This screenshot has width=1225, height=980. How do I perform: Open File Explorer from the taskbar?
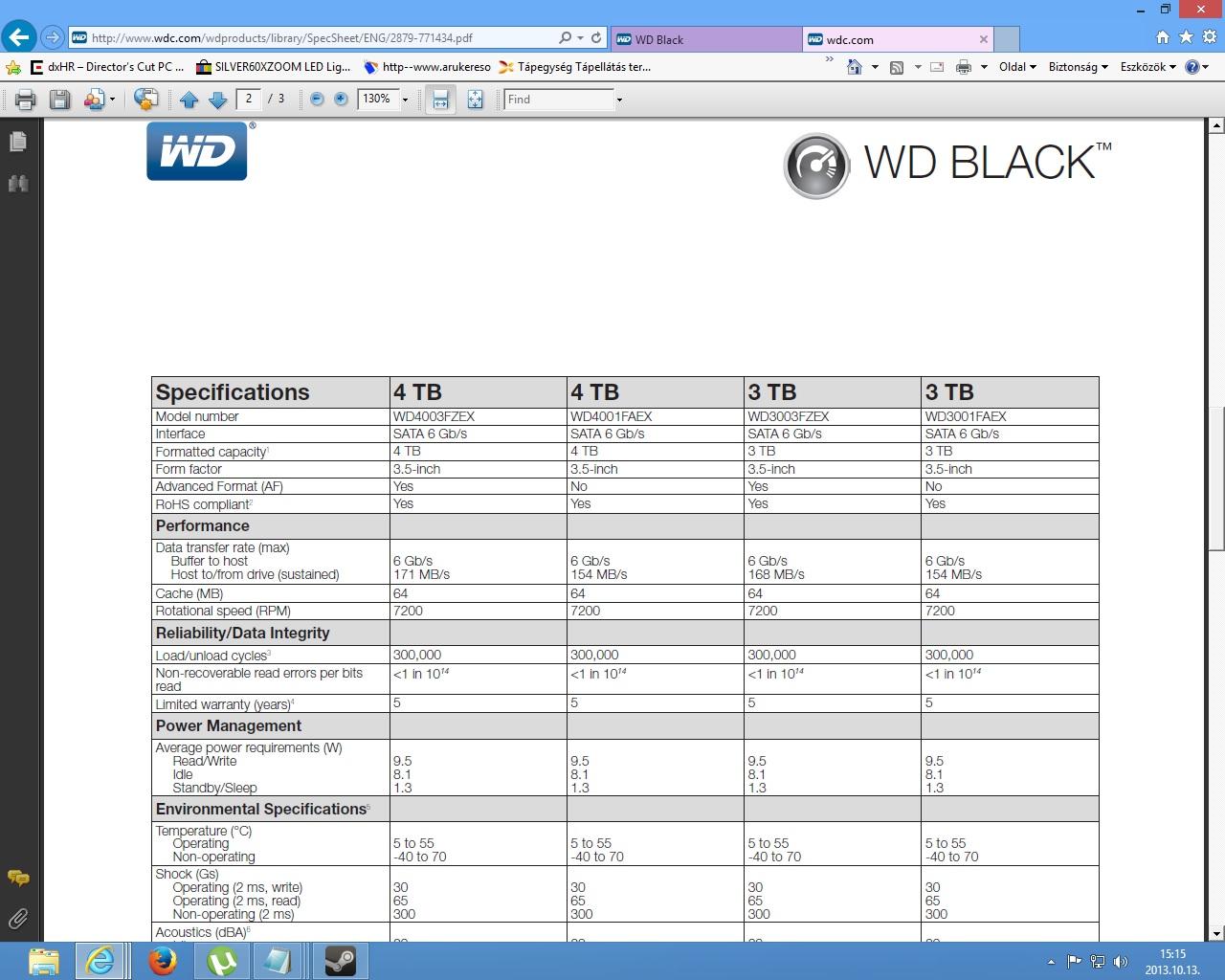coord(44,961)
